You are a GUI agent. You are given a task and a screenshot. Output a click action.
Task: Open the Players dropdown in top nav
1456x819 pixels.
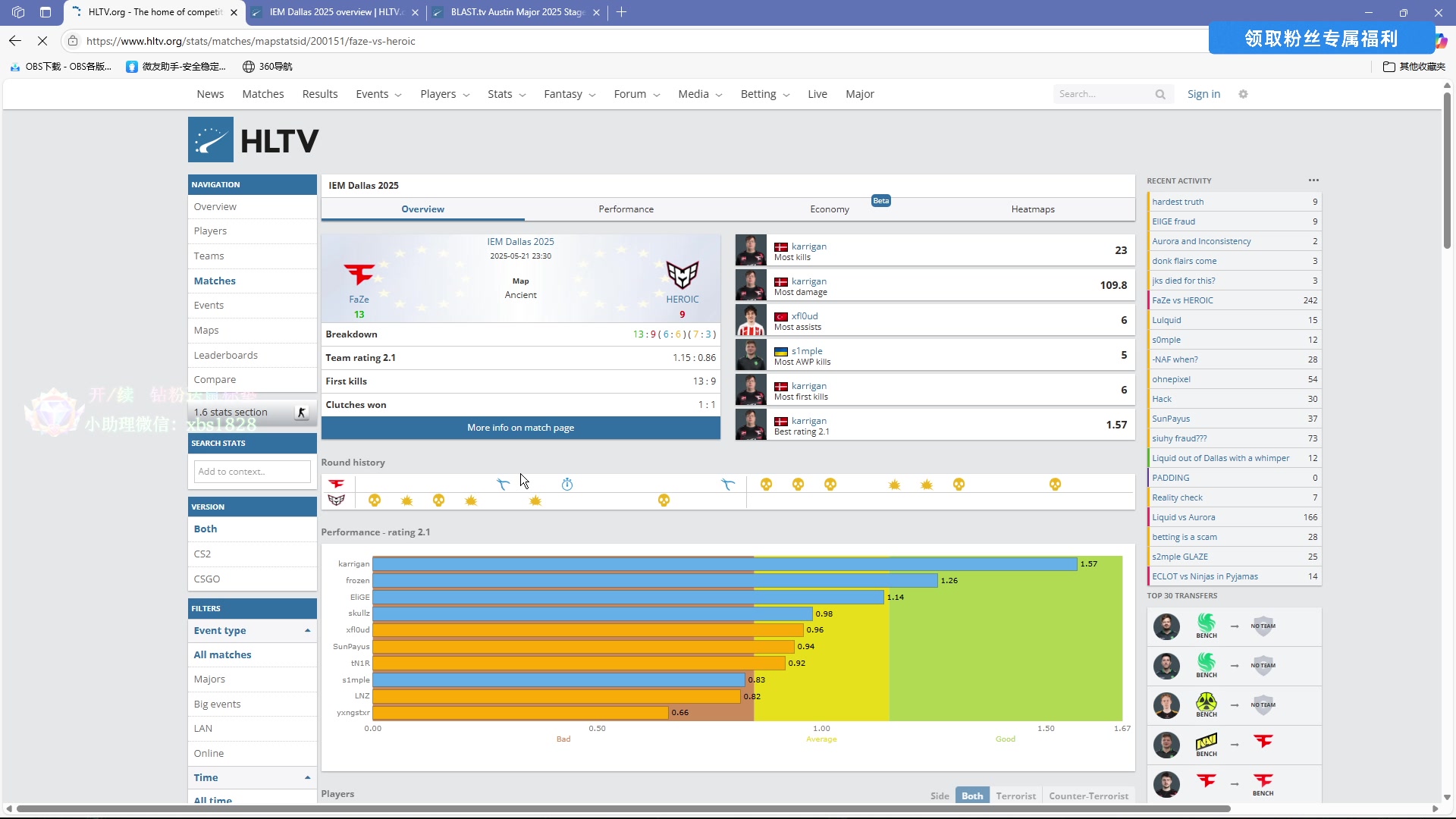click(445, 94)
